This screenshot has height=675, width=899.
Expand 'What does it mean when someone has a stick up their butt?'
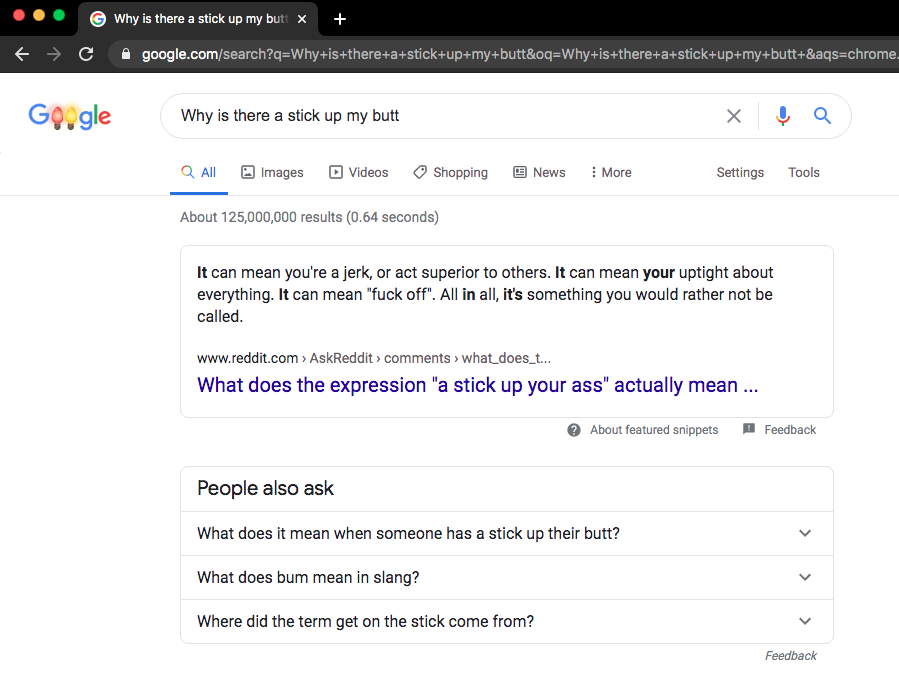[507, 533]
